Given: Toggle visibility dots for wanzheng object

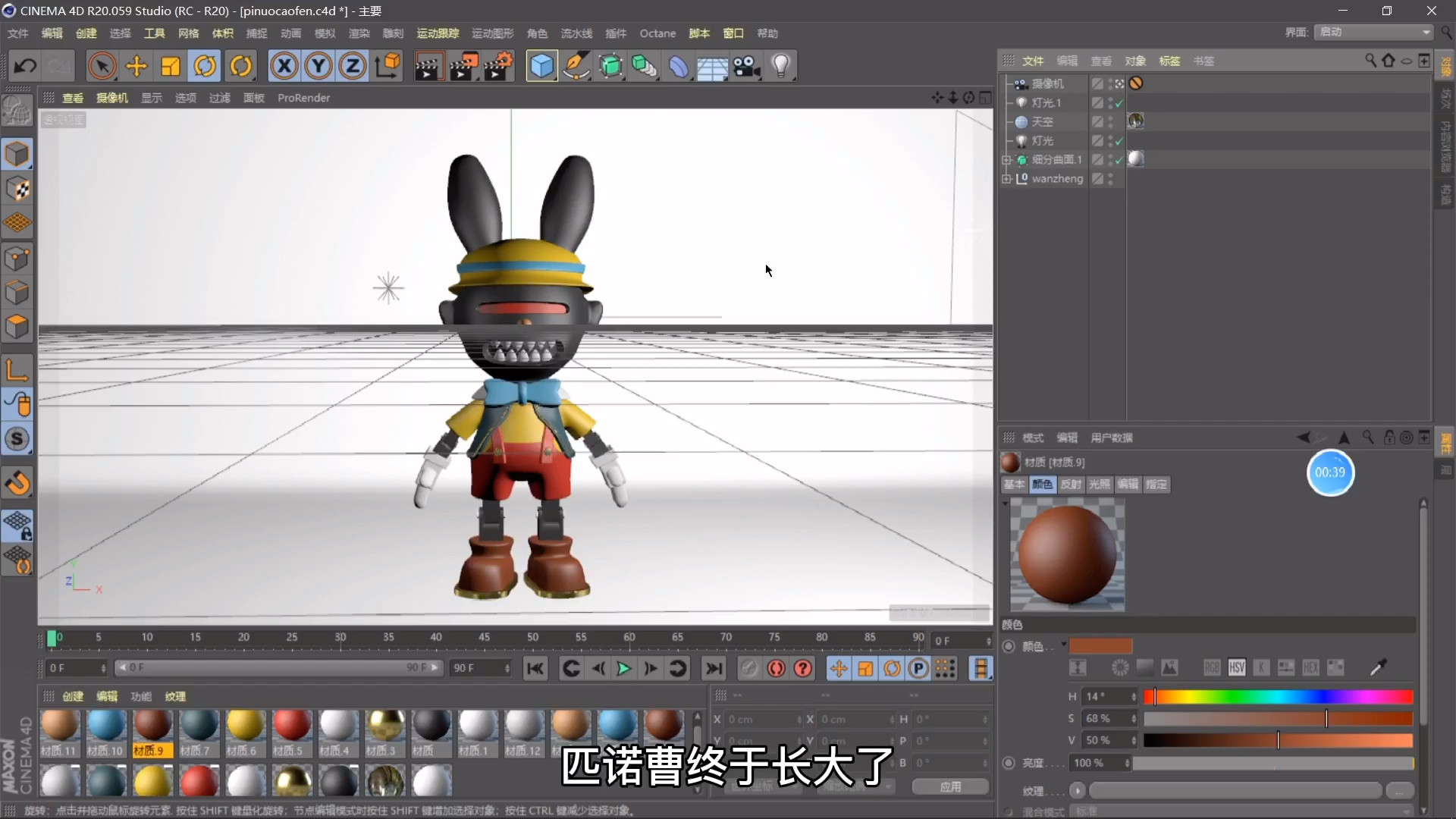Looking at the screenshot, I should click(x=1110, y=179).
